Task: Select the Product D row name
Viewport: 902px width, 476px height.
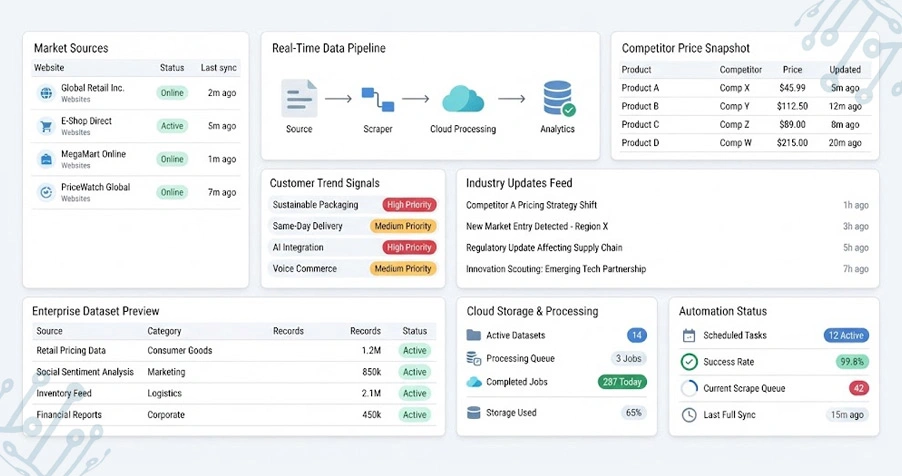Action: click(640, 143)
